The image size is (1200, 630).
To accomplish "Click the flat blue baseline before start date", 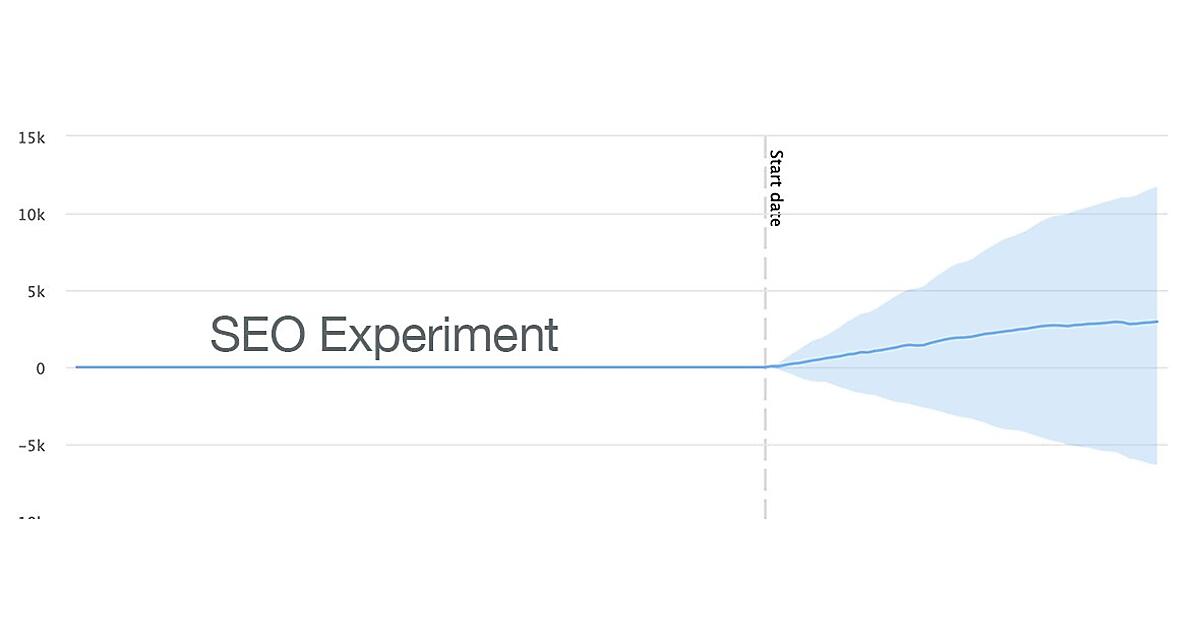I will [400, 367].
